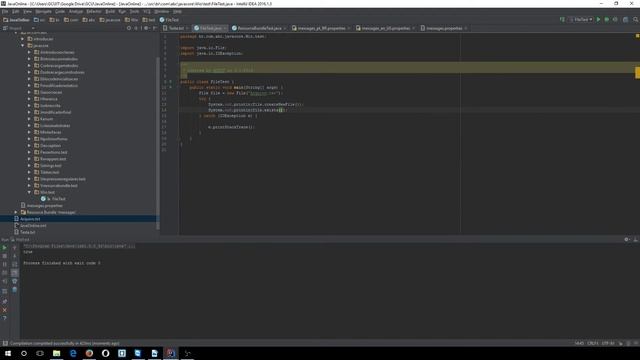The width and height of the screenshot is (640, 360).
Task: Select FileTest class in the project tree
Action: click(53, 199)
